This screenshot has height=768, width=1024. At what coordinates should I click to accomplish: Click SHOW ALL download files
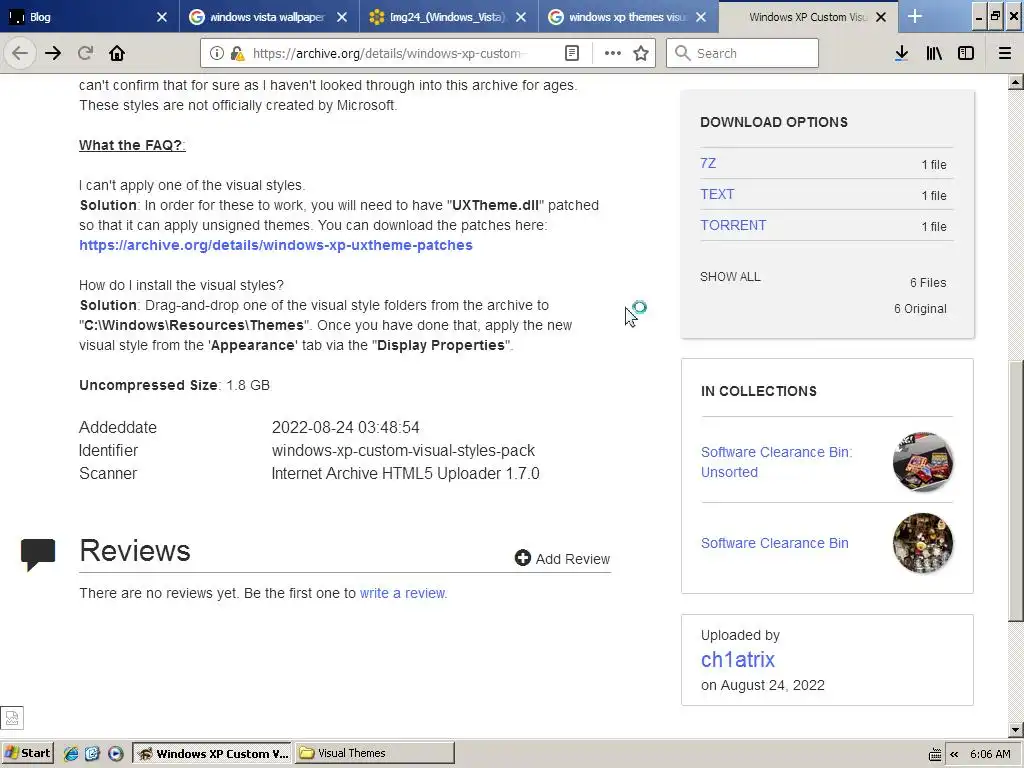pyautogui.click(x=730, y=277)
